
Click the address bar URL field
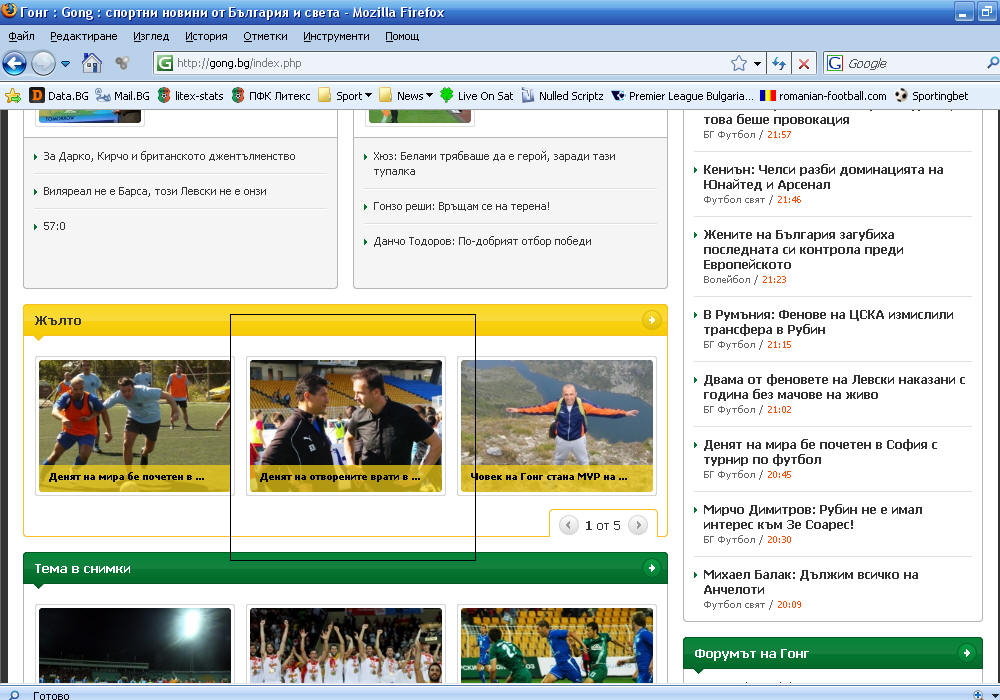point(446,63)
